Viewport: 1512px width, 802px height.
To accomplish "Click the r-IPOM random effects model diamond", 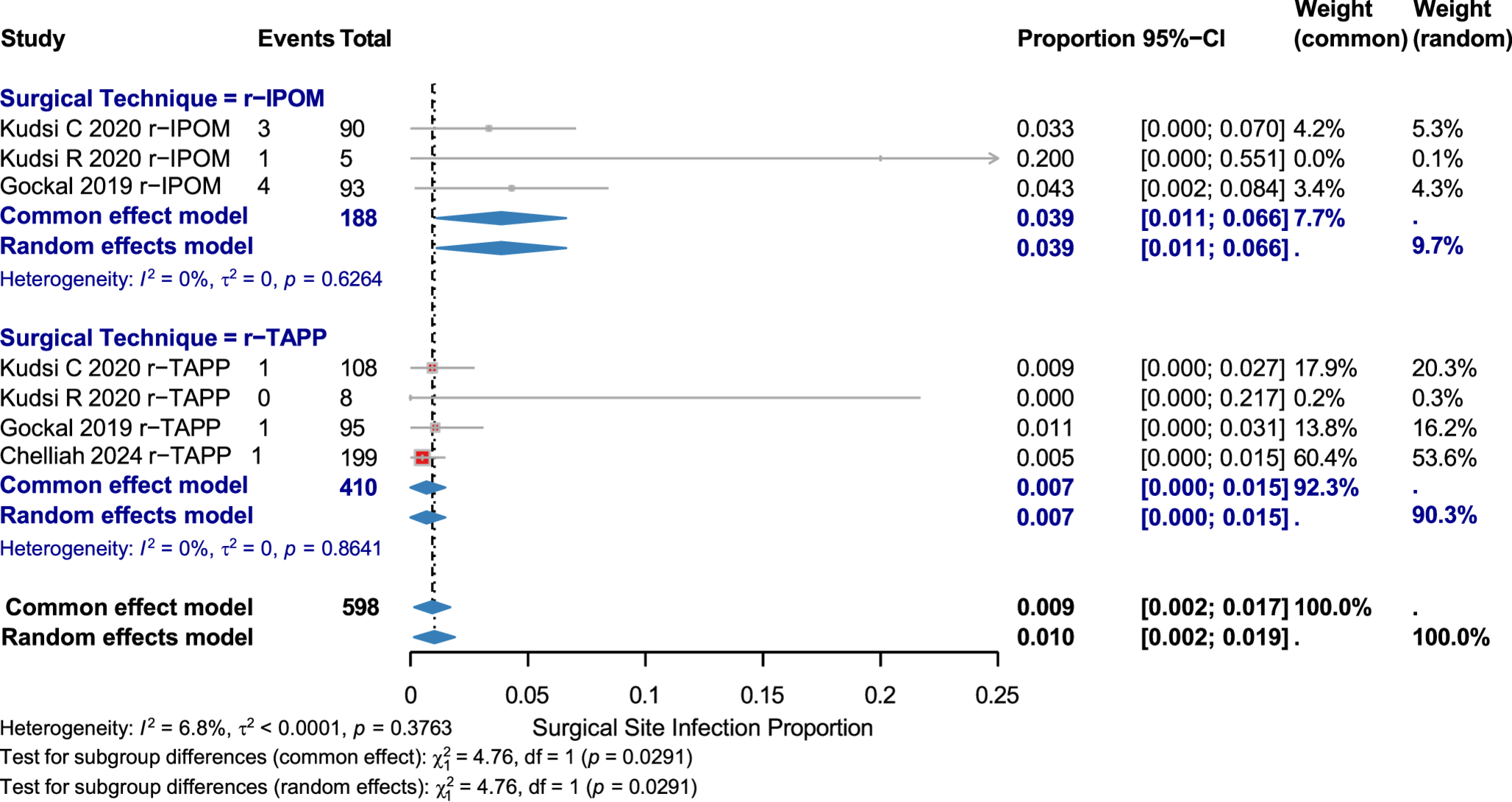I will [501, 248].
